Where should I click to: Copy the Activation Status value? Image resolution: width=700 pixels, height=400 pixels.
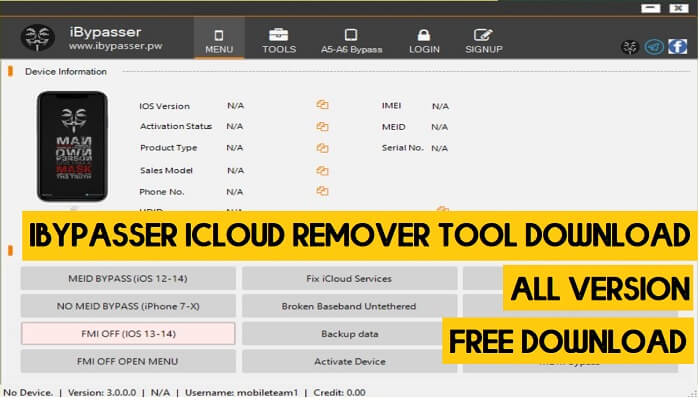point(322,126)
